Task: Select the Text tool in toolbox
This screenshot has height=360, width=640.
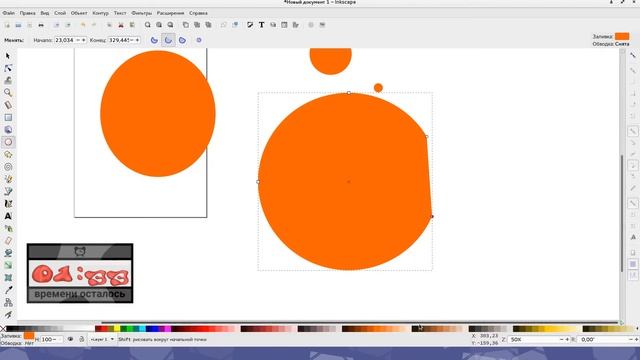Action: click(8, 216)
